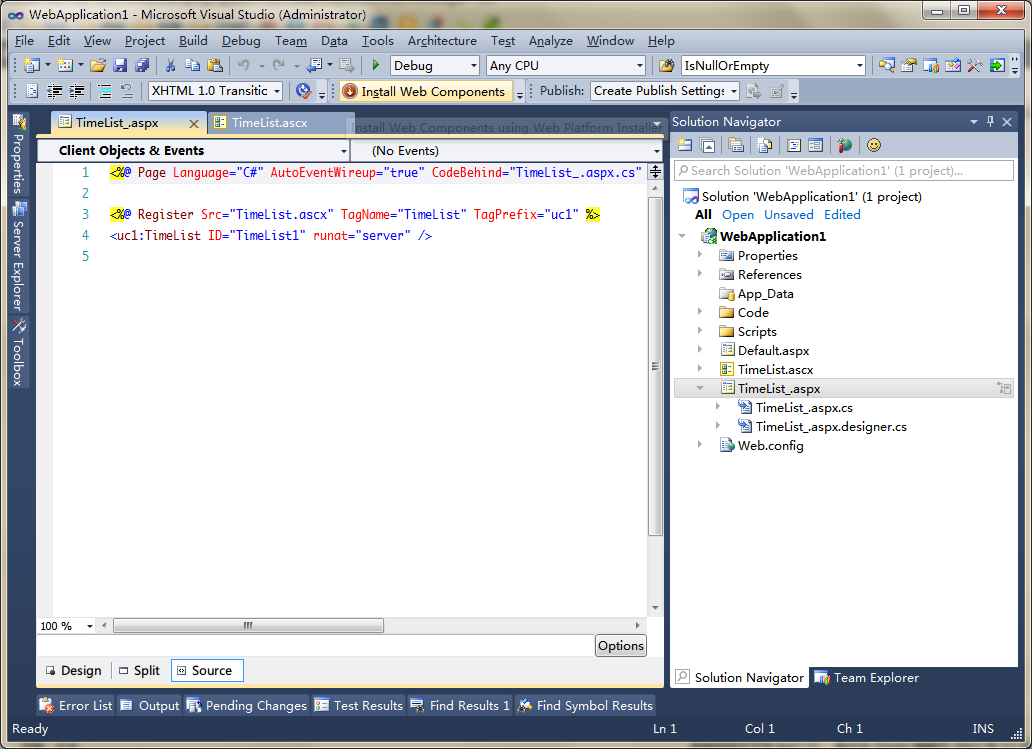
Task: Click the Options button
Action: (x=621, y=646)
